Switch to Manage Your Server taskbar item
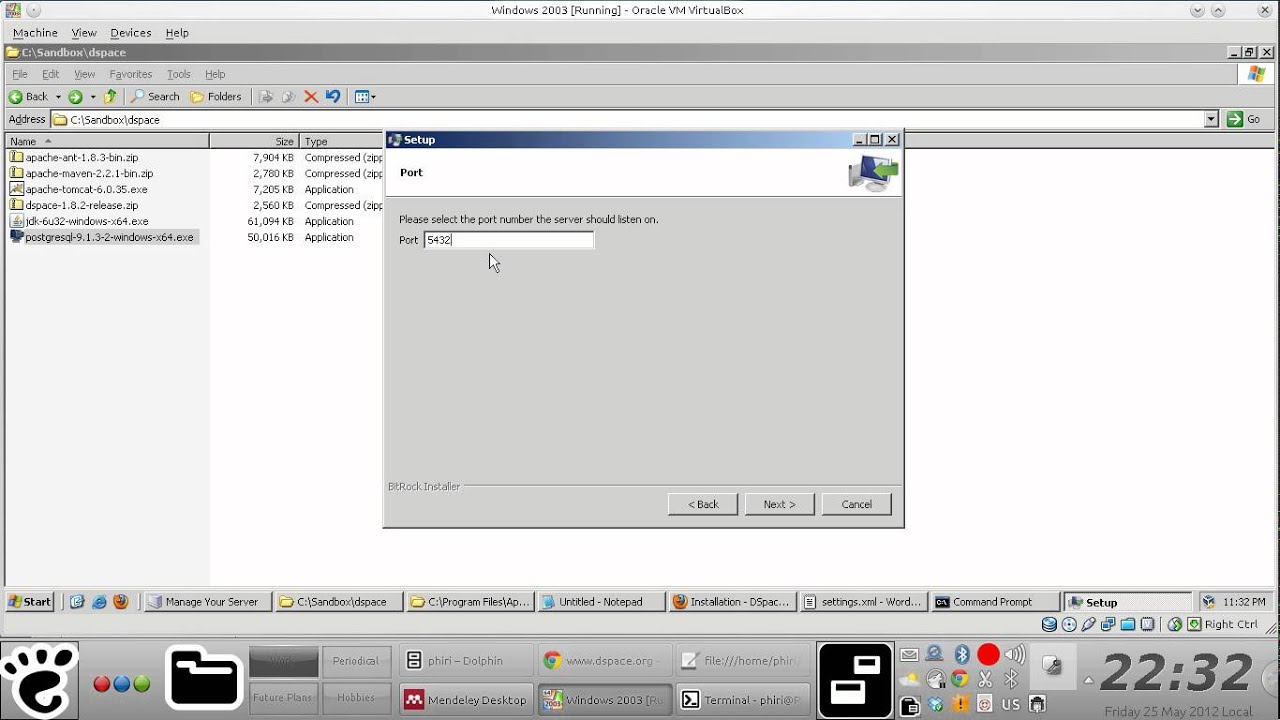The width and height of the screenshot is (1280, 720). [207, 602]
